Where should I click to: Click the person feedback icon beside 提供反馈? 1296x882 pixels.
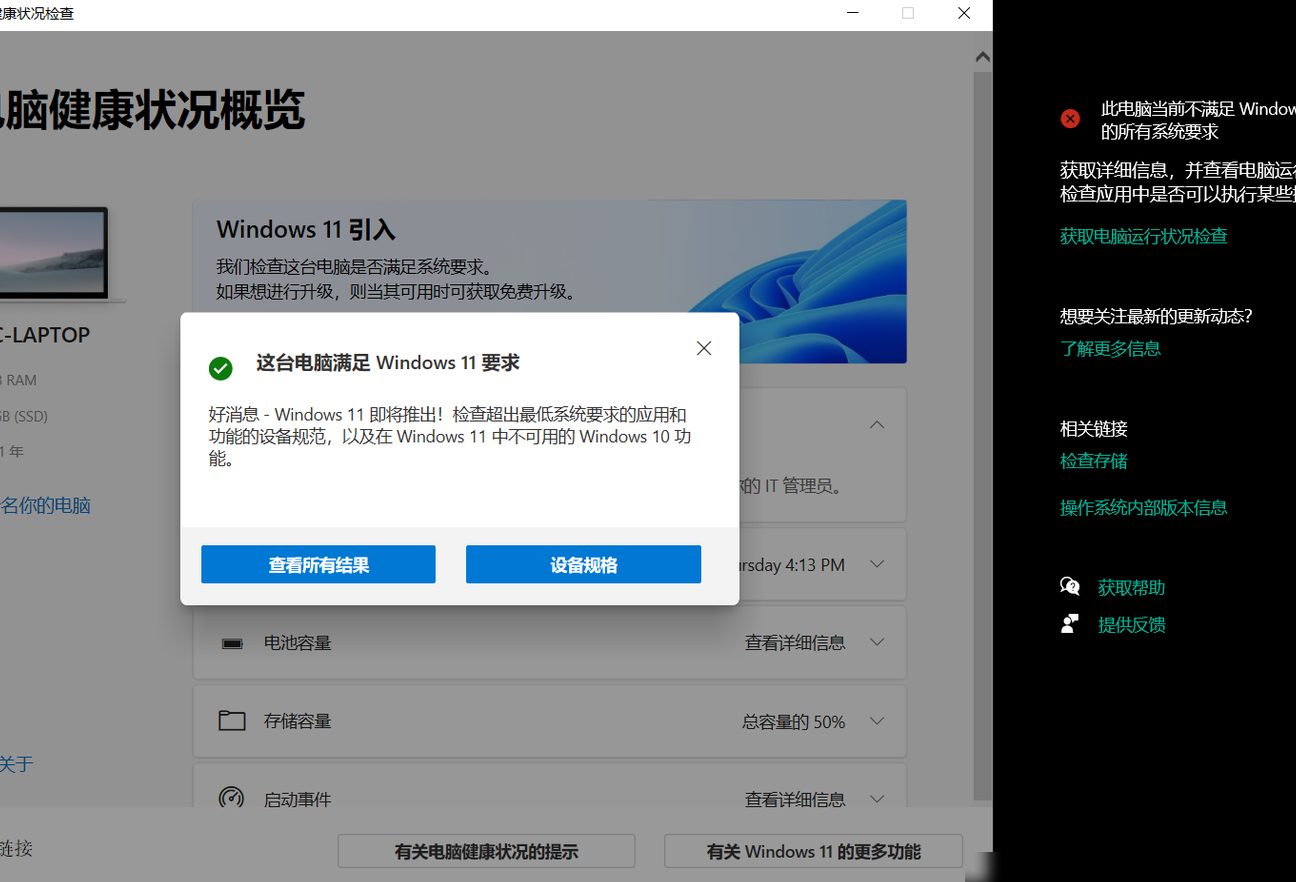coord(1070,625)
